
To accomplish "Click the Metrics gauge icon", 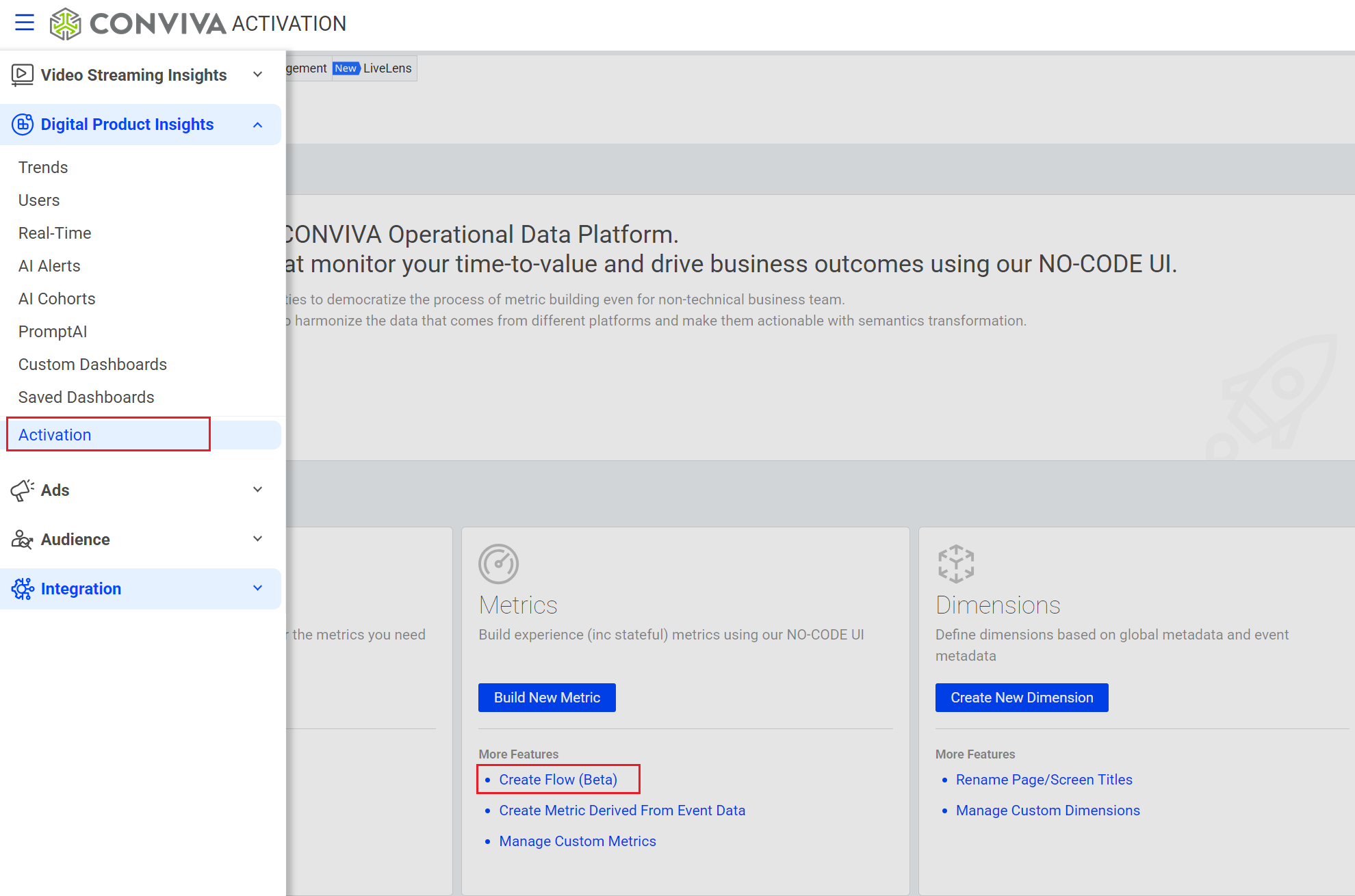I will click(x=498, y=564).
